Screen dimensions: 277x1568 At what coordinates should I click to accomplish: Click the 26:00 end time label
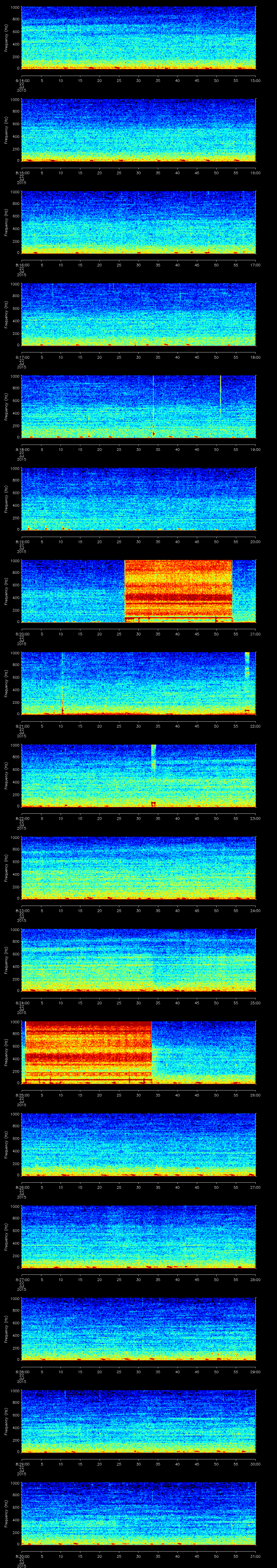tap(255, 1095)
